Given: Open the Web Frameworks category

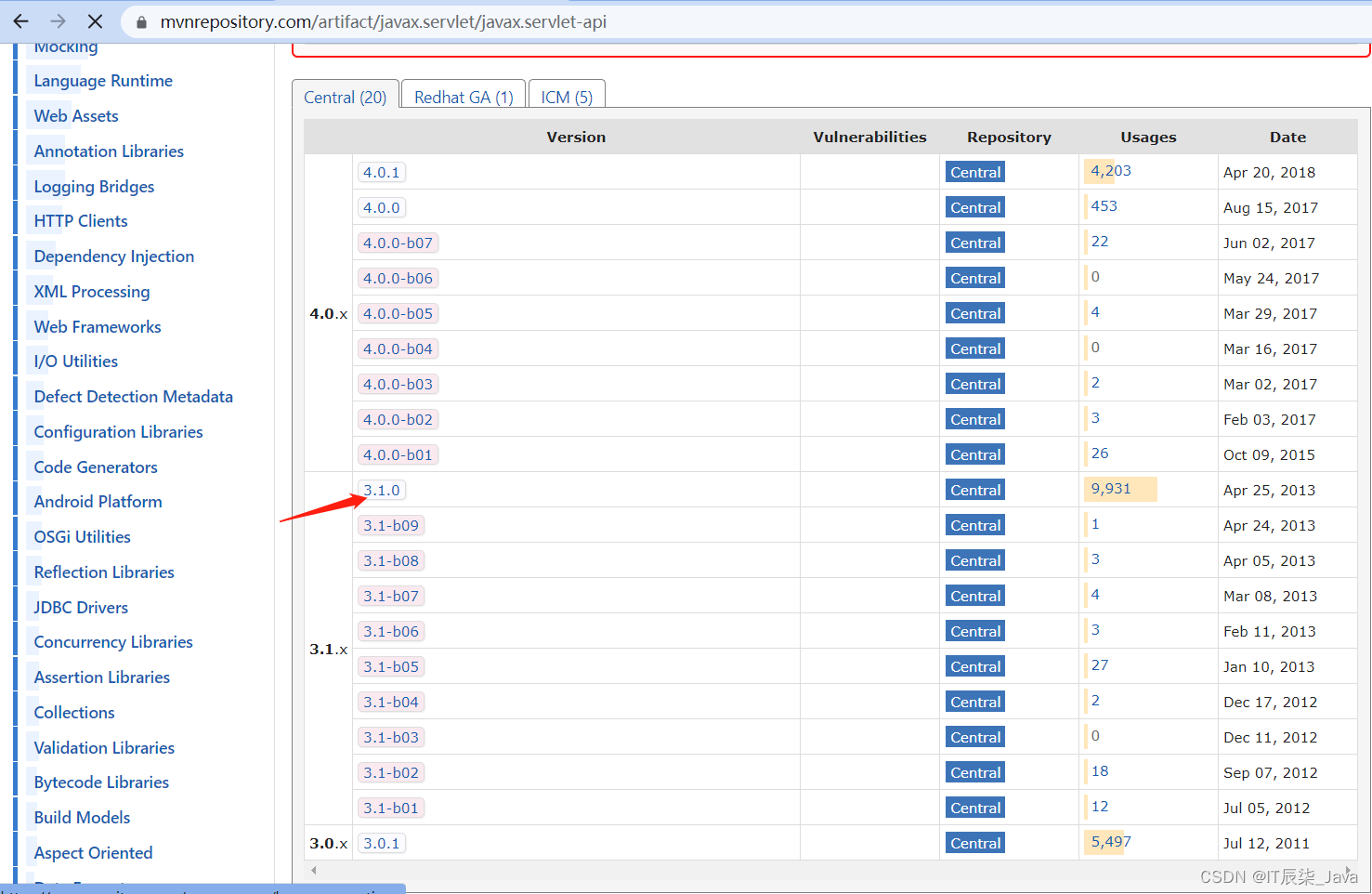Looking at the screenshot, I should click(x=96, y=326).
